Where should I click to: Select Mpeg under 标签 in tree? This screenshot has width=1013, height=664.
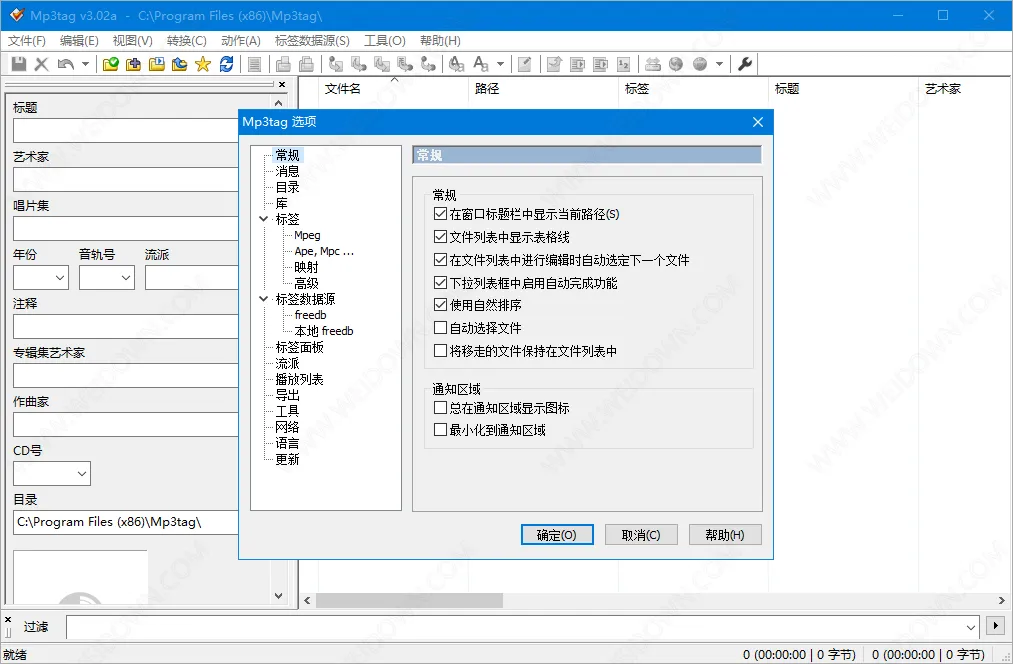click(x=308, y=235)
